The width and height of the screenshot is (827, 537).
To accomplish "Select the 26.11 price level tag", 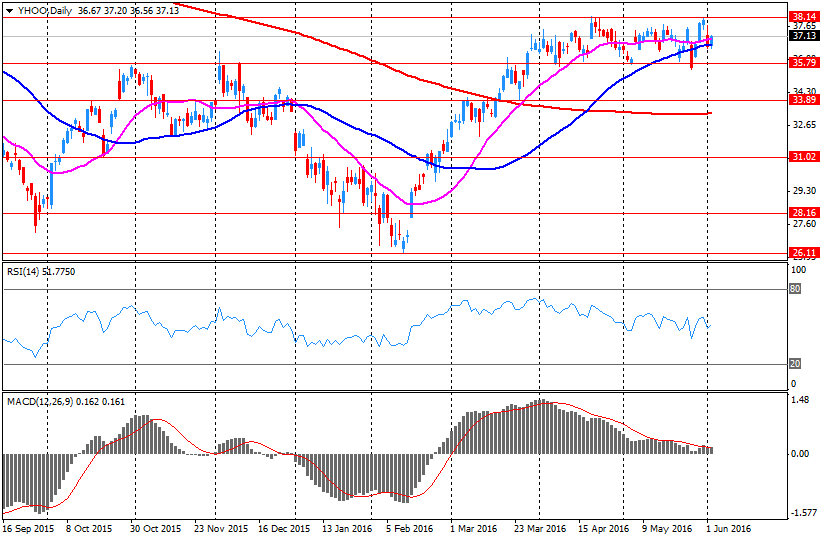I will pos(802,253).
